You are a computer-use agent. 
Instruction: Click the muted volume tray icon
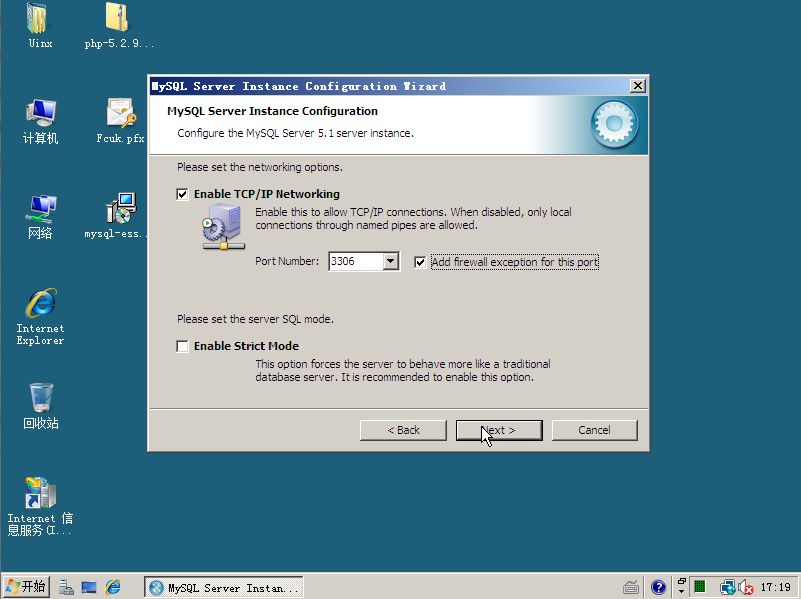[746, 588]
